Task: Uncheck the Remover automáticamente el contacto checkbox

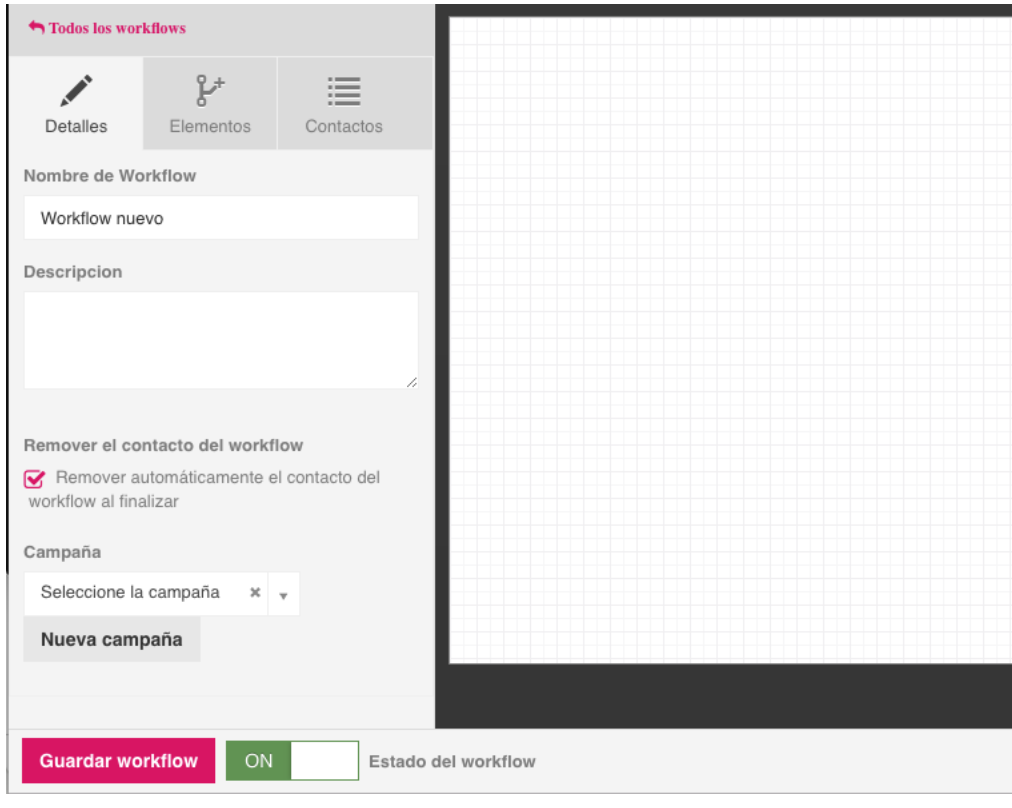Action: (x=35, y=479)
